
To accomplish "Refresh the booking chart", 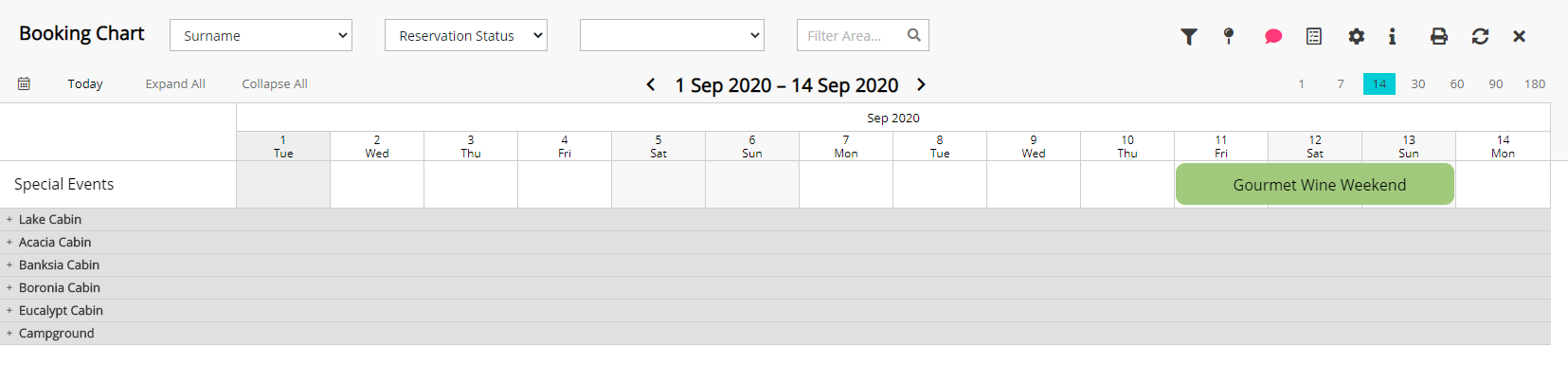I will coord(1480,36).
